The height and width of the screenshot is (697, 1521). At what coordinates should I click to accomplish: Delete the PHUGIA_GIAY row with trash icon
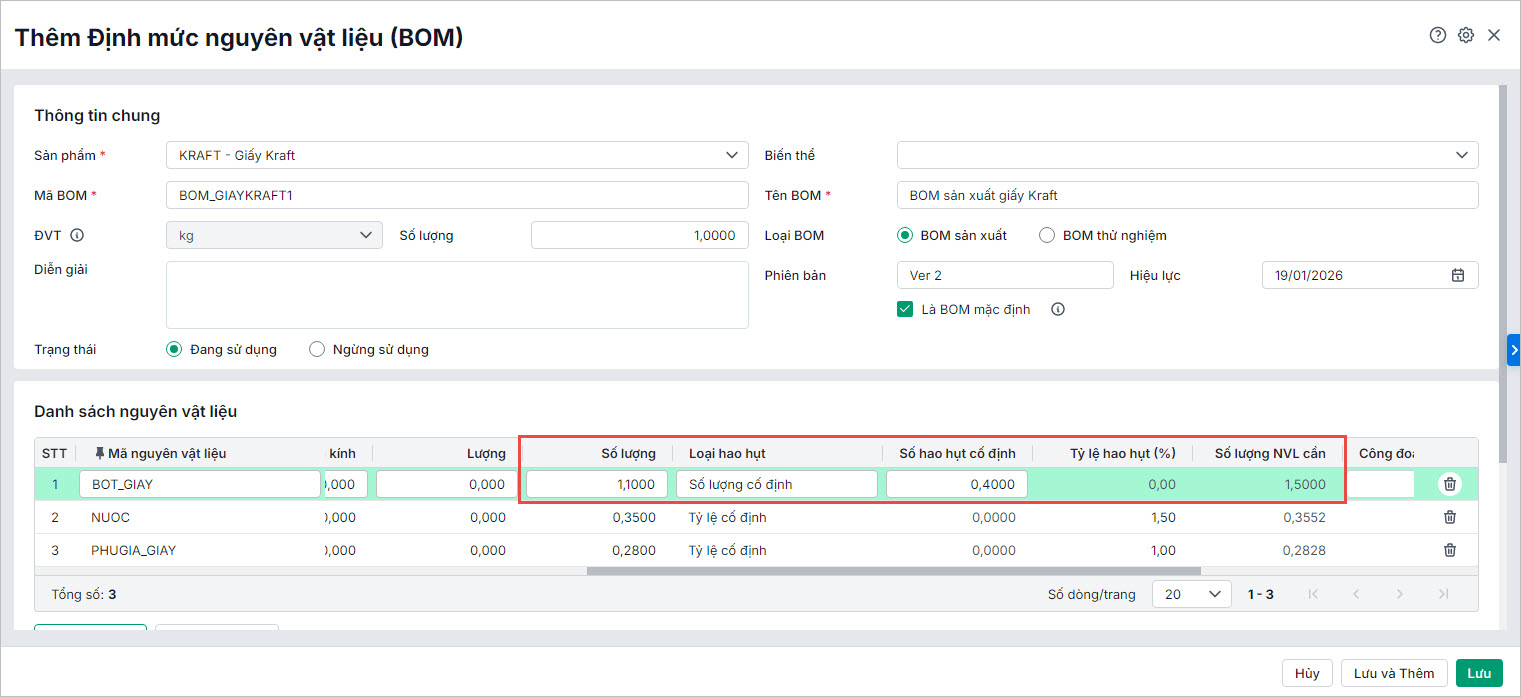pyautogui.click(x=1449, y=550)
